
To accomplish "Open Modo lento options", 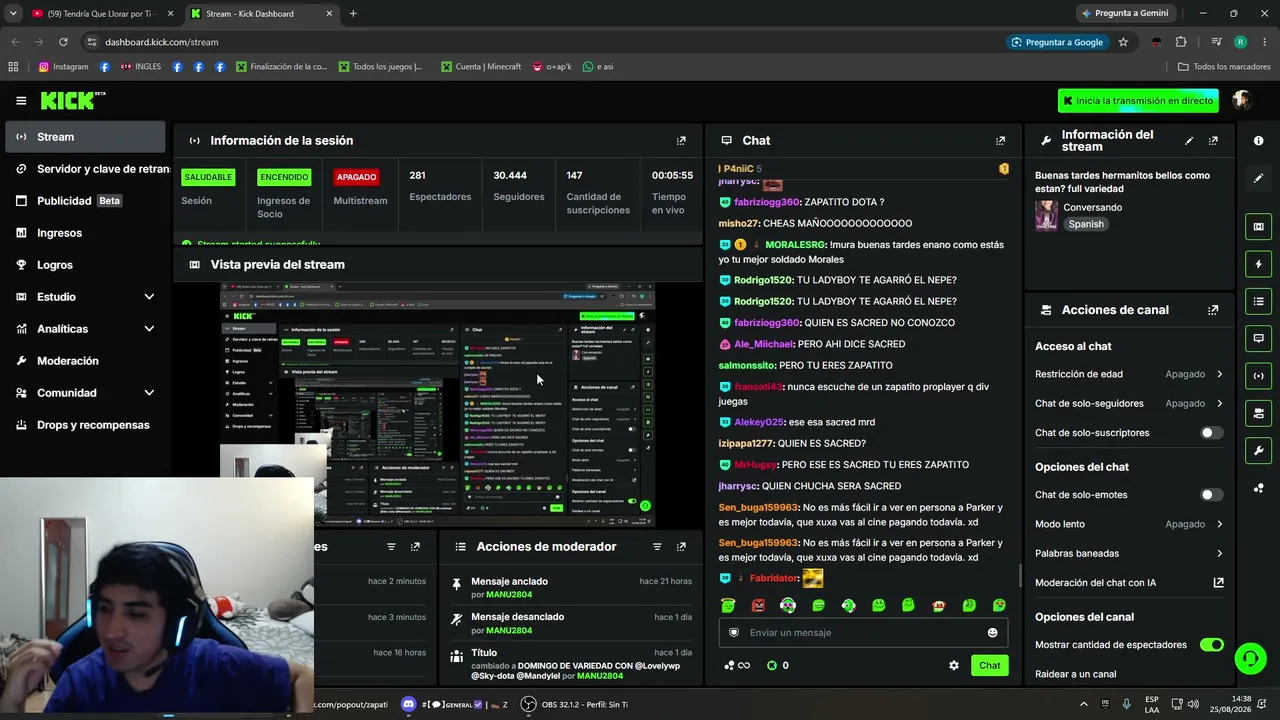I will 1129,524.
